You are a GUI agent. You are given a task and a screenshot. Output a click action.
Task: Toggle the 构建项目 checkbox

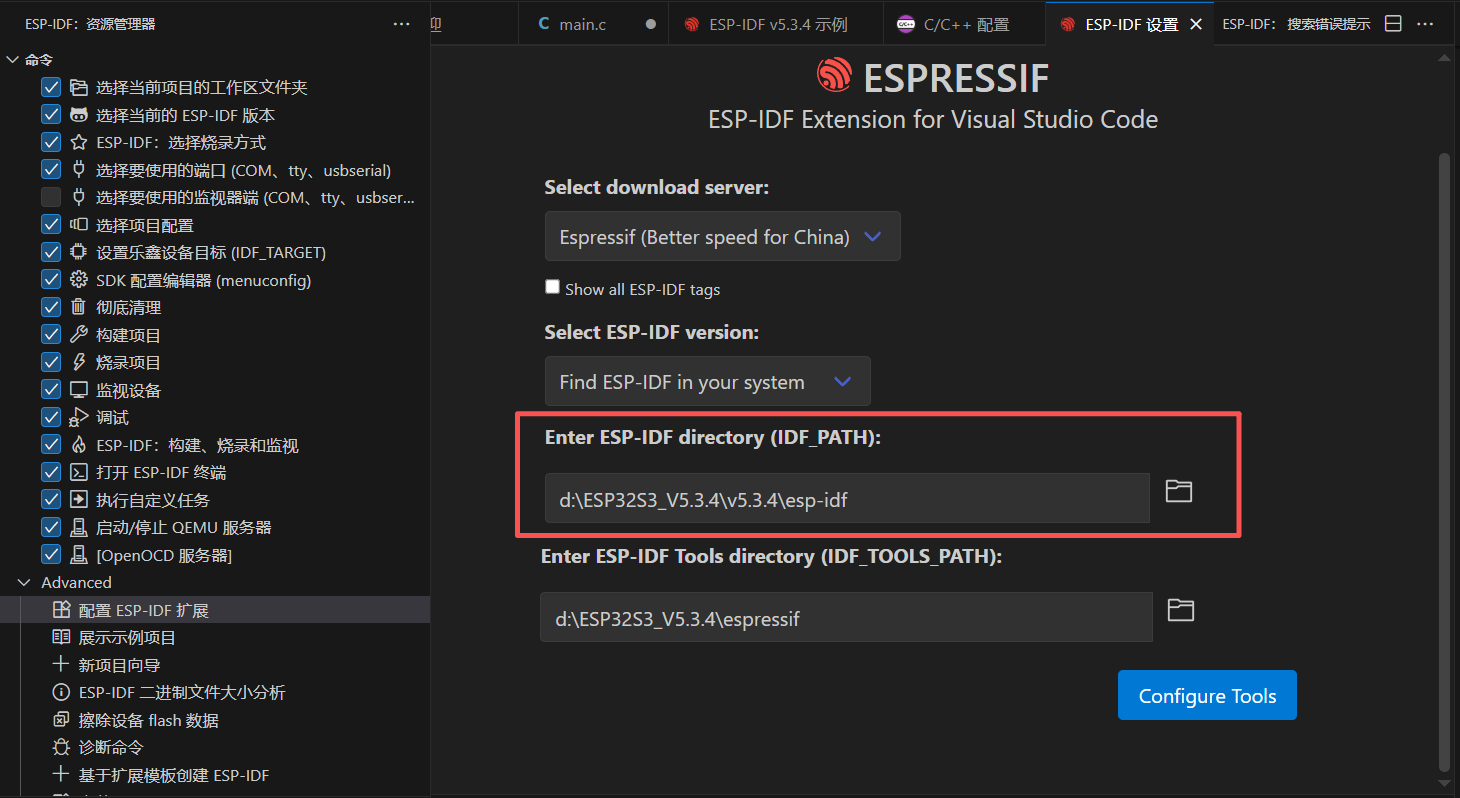tap(51, 335)
